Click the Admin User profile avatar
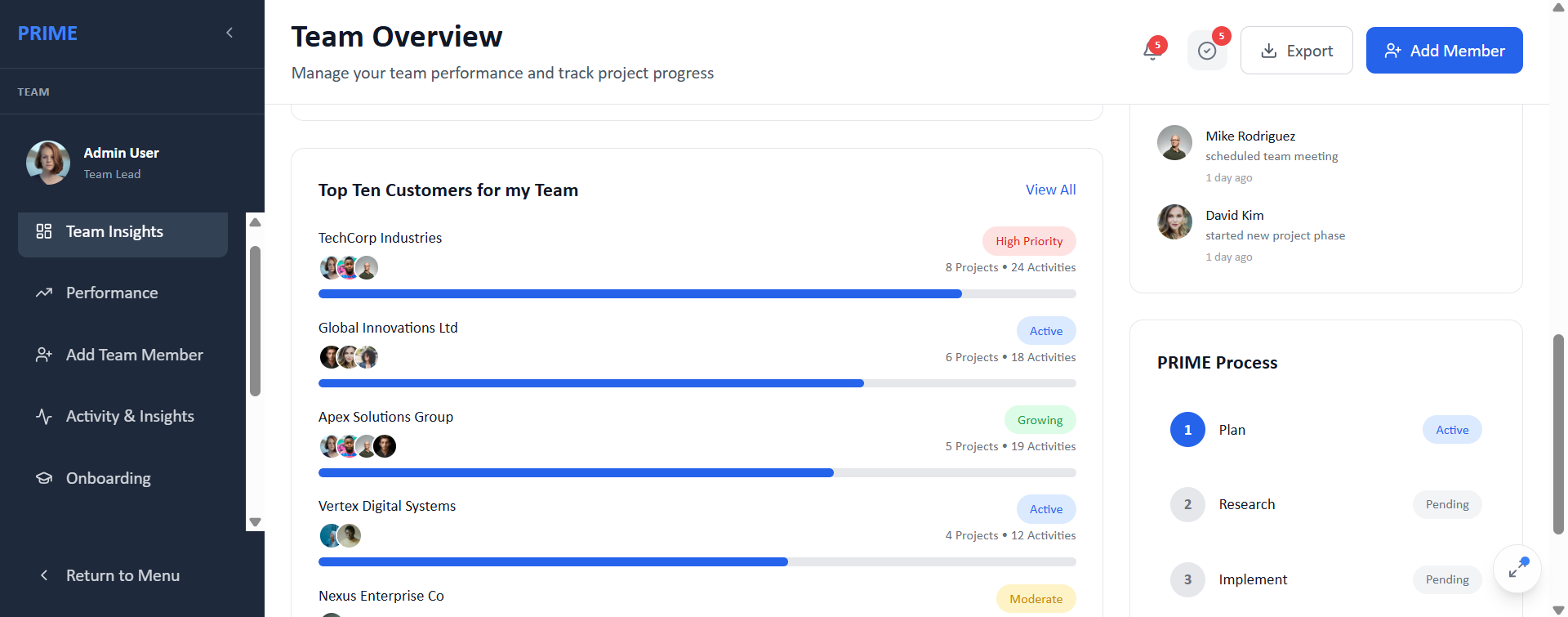 pyautogui.click(x=48, y=162)
